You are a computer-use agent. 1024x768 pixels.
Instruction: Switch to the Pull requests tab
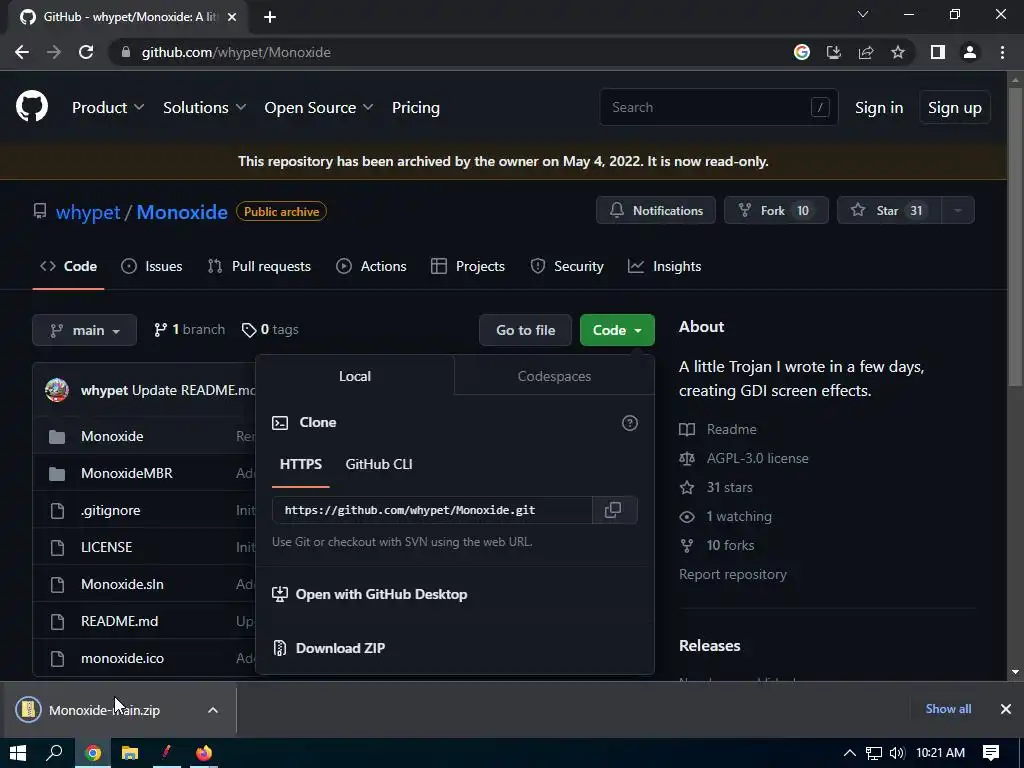(x=259, y=266)
